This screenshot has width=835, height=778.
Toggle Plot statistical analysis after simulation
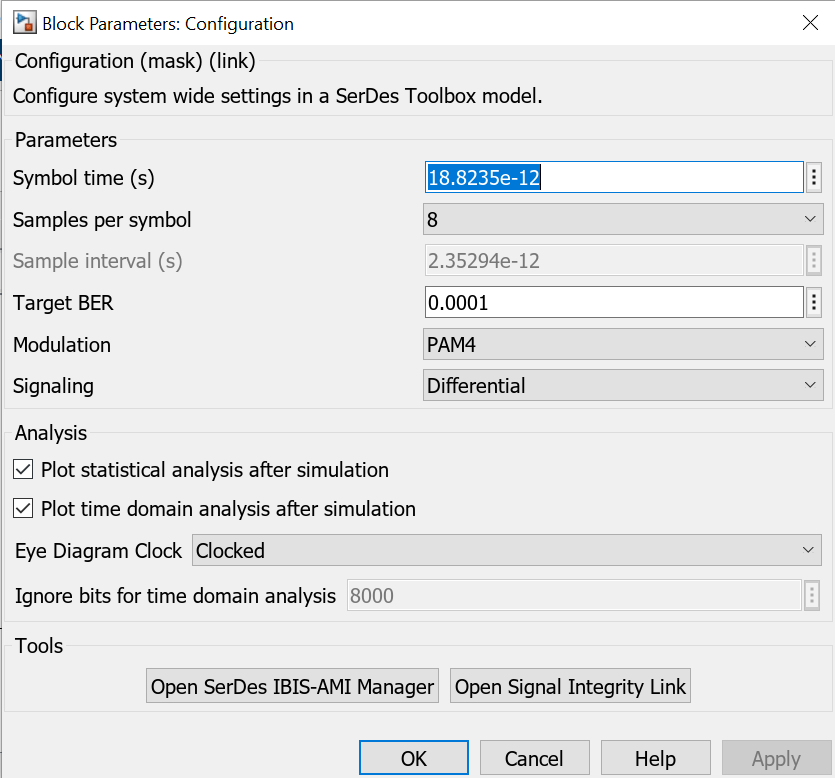coord(23,469)
